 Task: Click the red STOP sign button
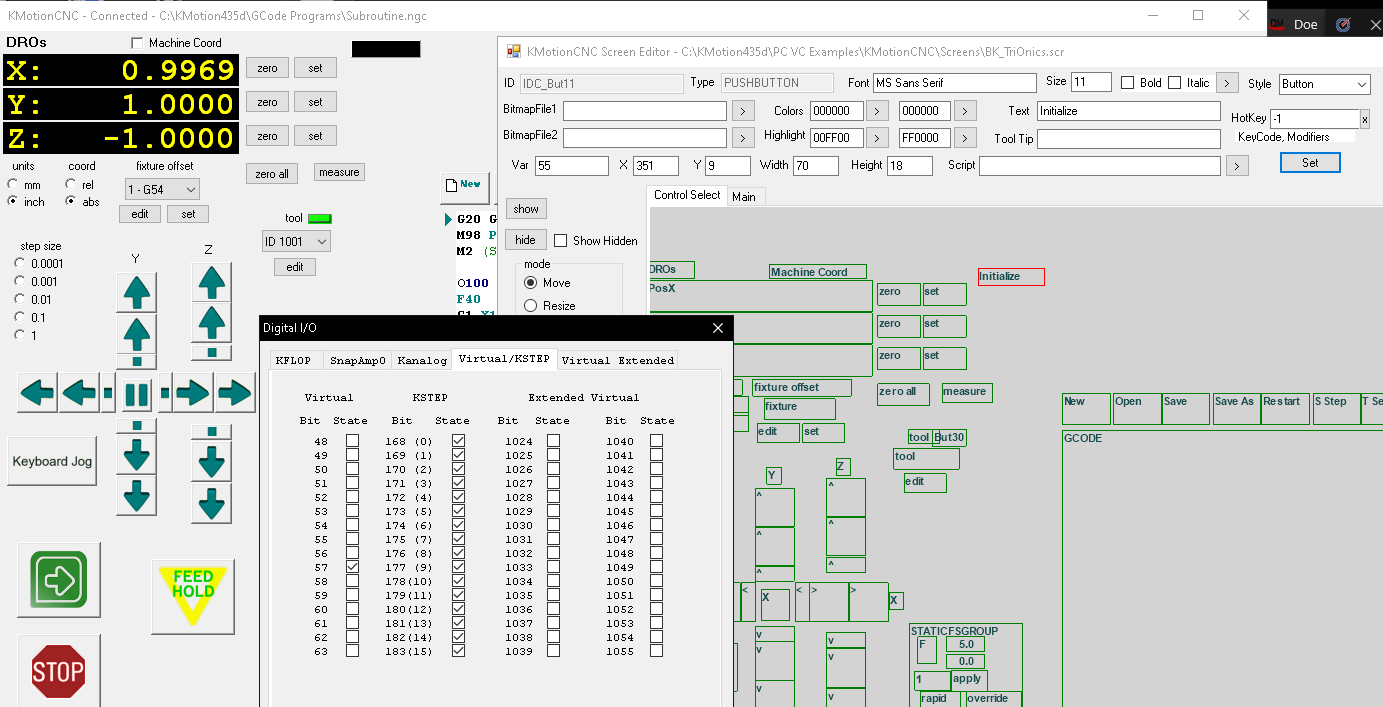pos(58,671)
